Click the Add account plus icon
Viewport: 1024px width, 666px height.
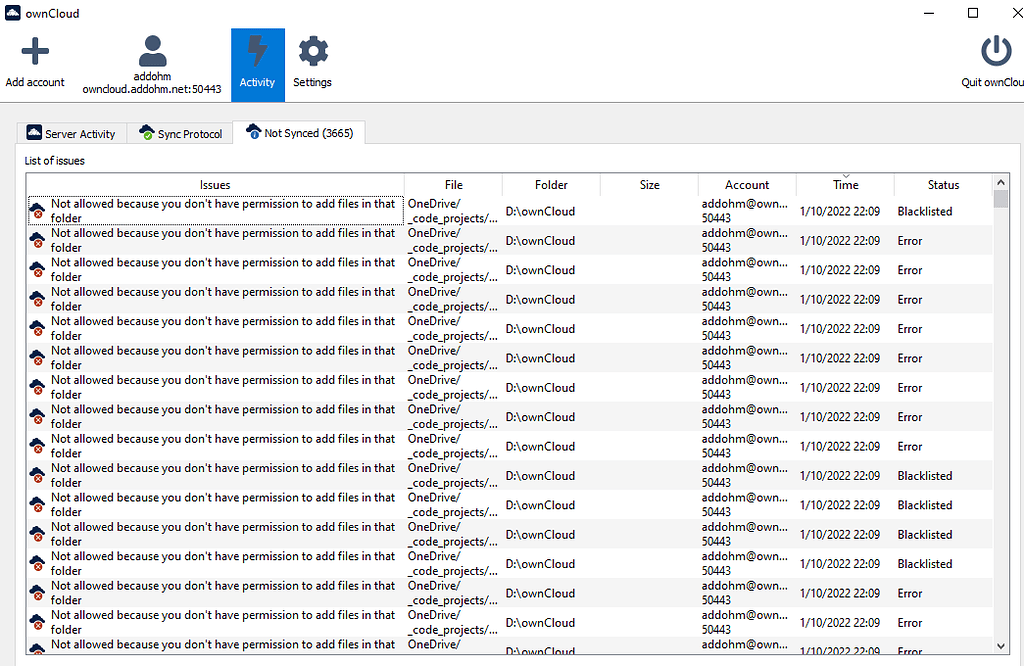35,49
